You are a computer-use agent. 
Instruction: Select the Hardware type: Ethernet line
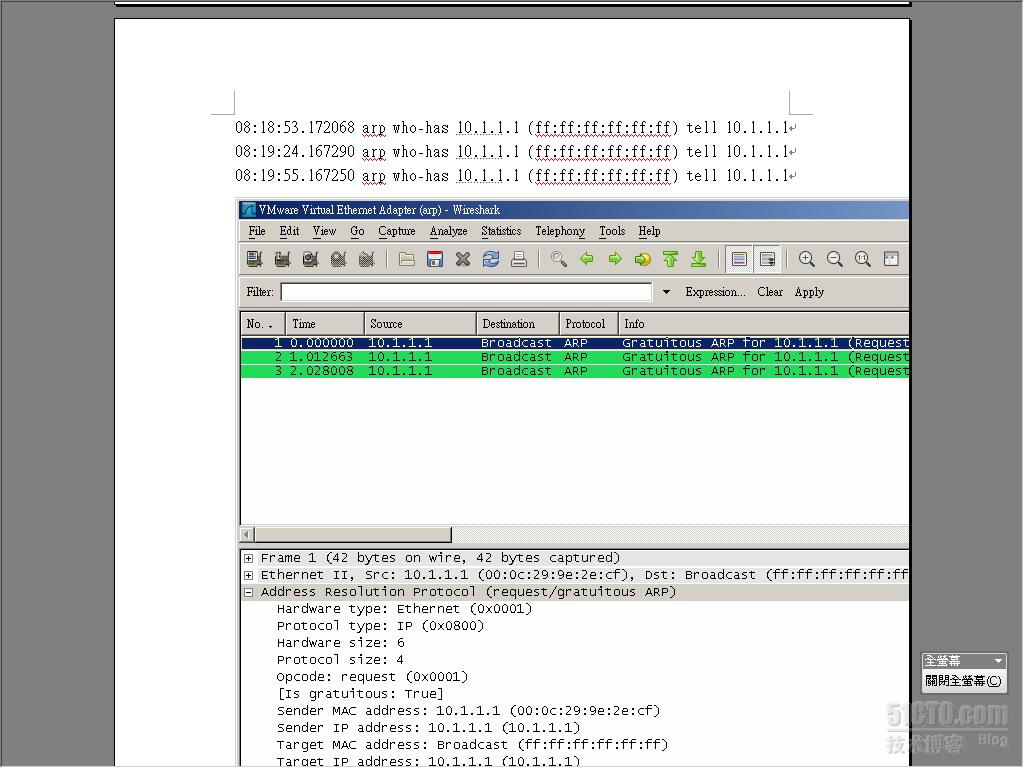click(404, 609)
